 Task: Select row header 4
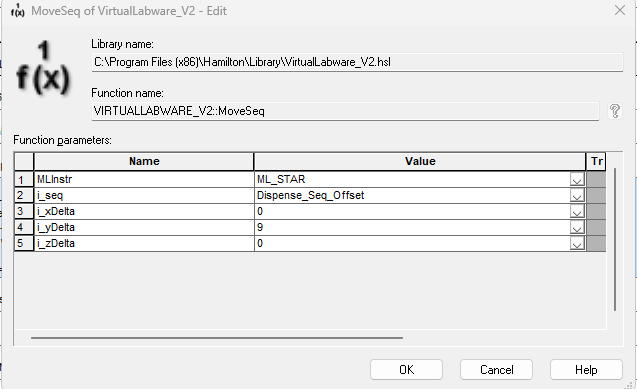24,228
